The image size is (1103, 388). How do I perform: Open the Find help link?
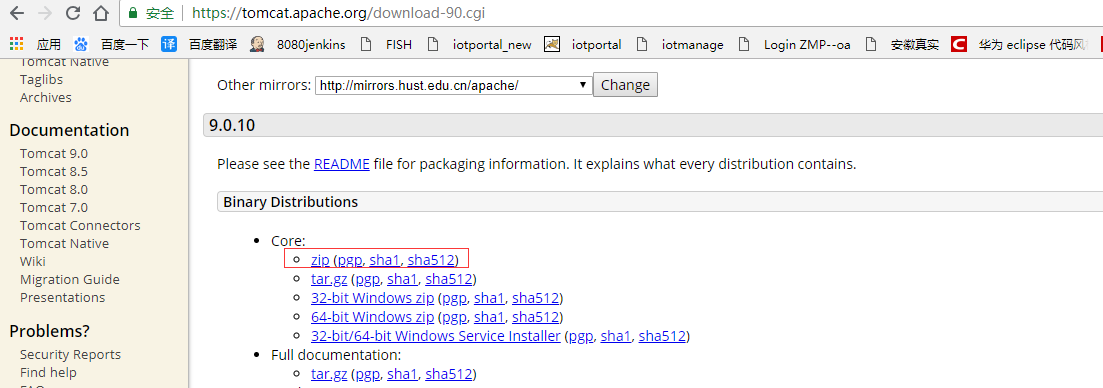(x=48, y=373)
